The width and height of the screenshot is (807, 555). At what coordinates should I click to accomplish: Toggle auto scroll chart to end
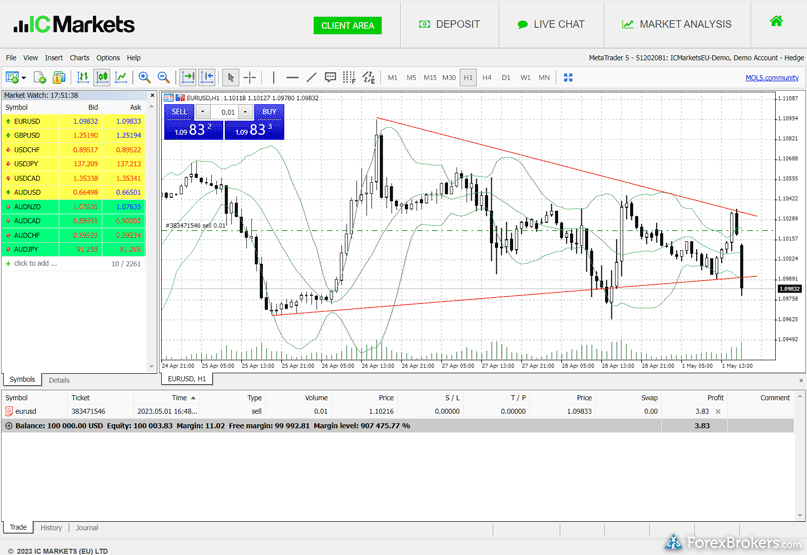coord(188,77)
